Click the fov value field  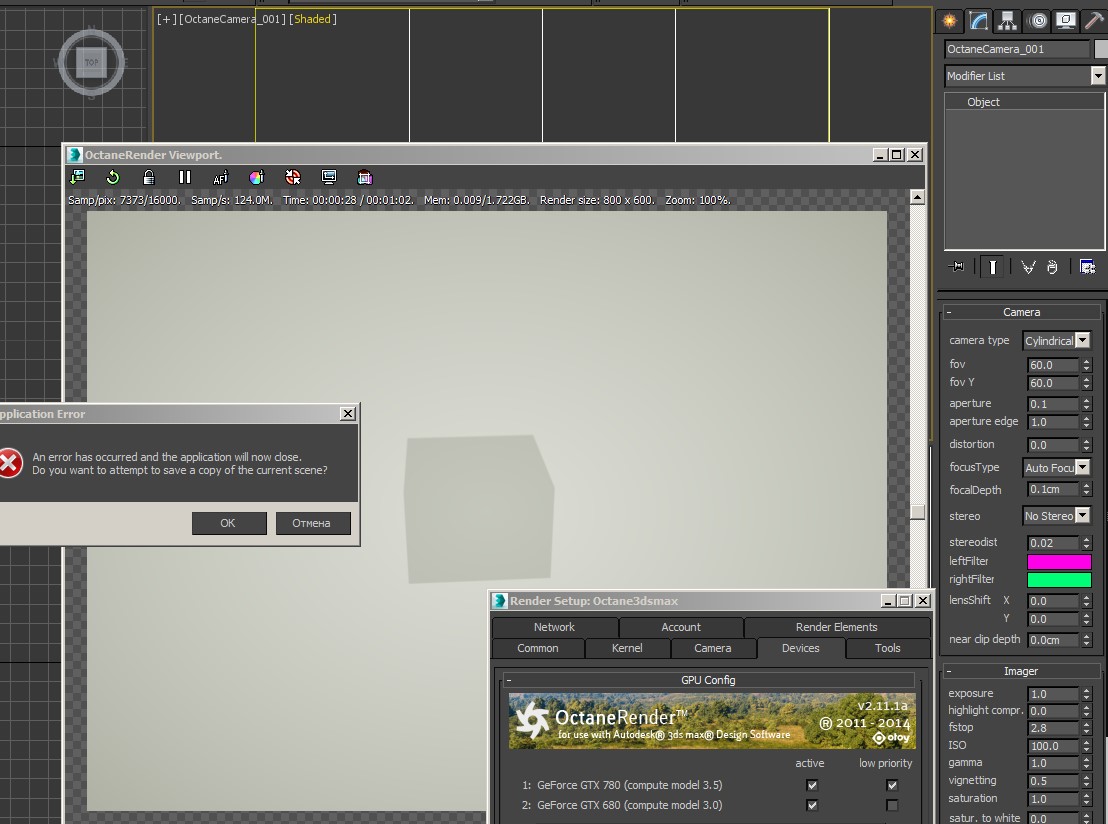[x=1053, y=365]
